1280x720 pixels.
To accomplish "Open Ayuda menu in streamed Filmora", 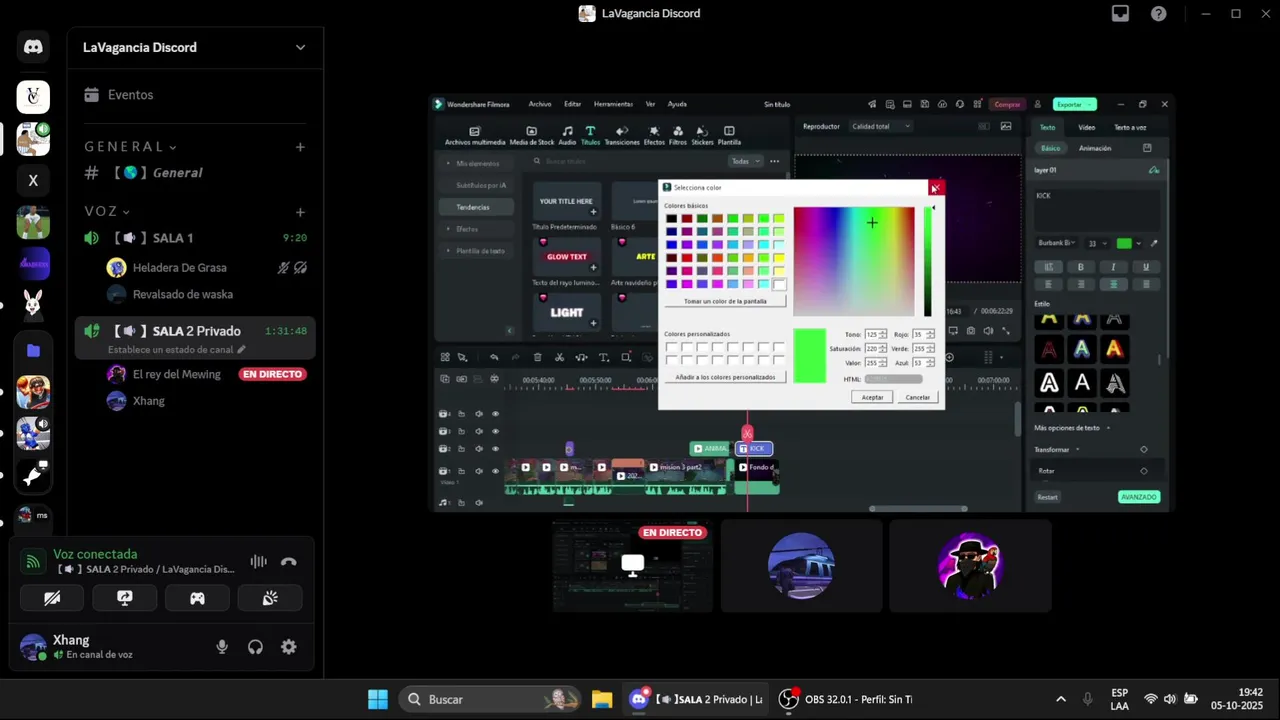I will pos(677,104).
